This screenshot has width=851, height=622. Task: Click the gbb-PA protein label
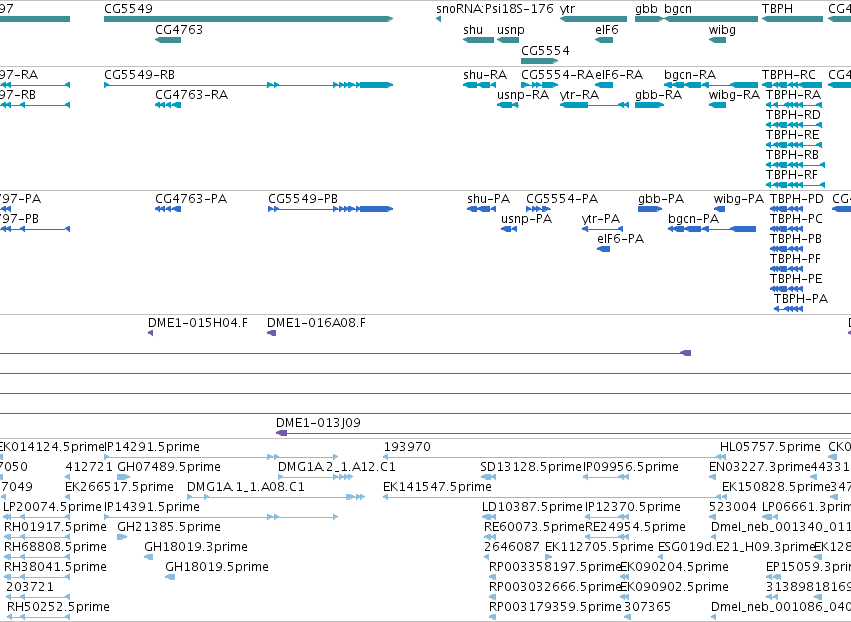661,199
